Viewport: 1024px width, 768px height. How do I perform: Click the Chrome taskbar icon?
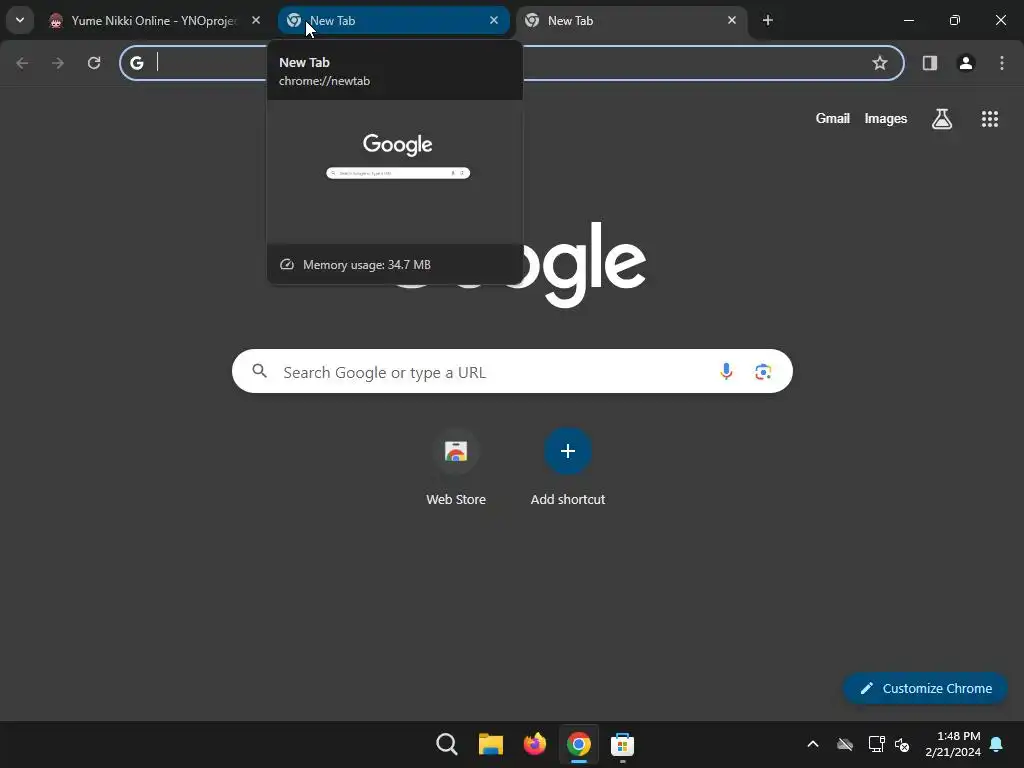[x=579, y=744]
